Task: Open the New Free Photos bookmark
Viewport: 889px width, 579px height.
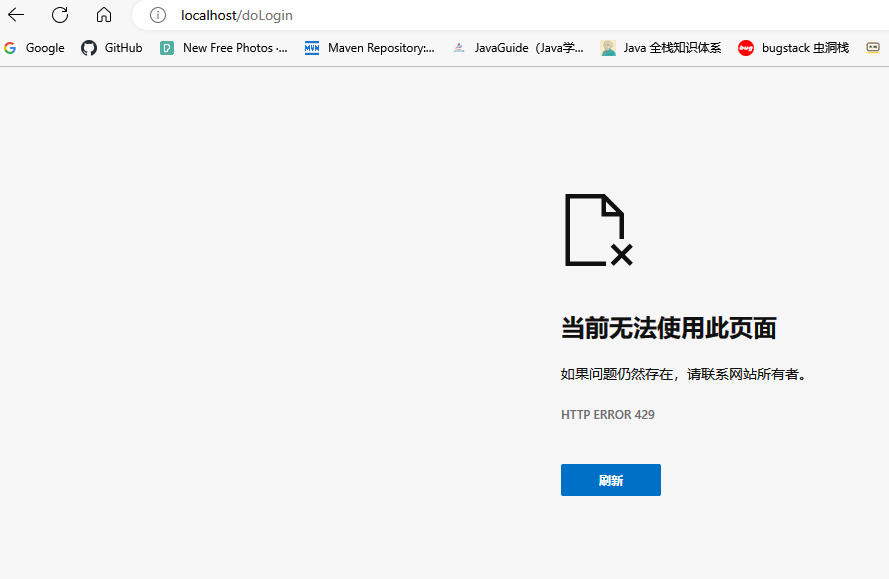Action: 234,48
